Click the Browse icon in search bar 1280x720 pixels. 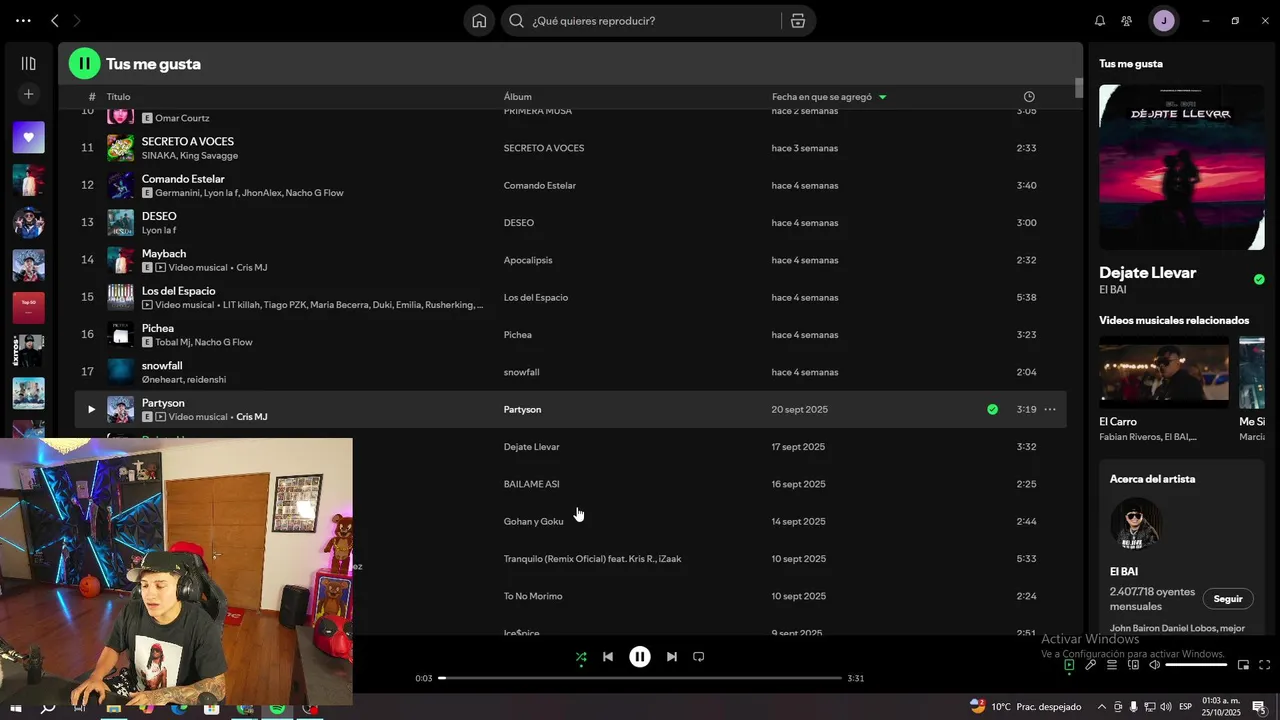click(x=797, y=21)
